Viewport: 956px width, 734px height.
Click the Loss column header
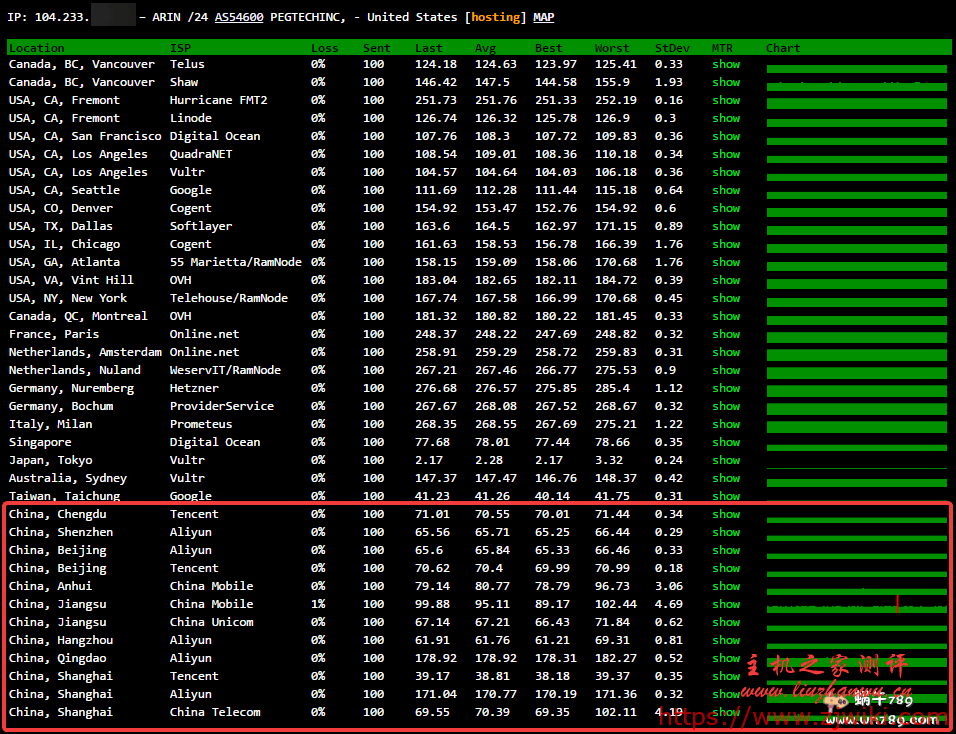[324, 47]
